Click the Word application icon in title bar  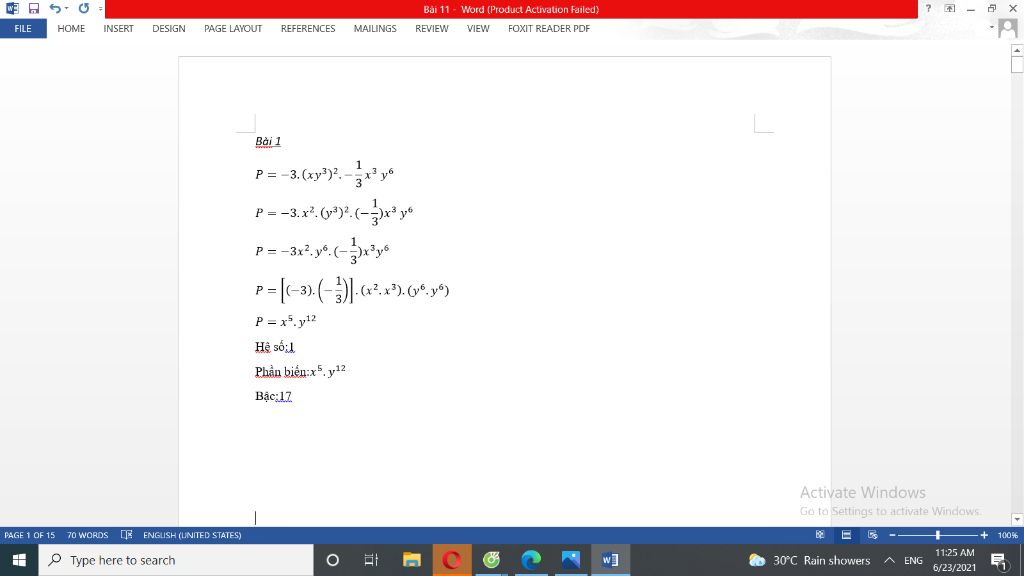12,8
